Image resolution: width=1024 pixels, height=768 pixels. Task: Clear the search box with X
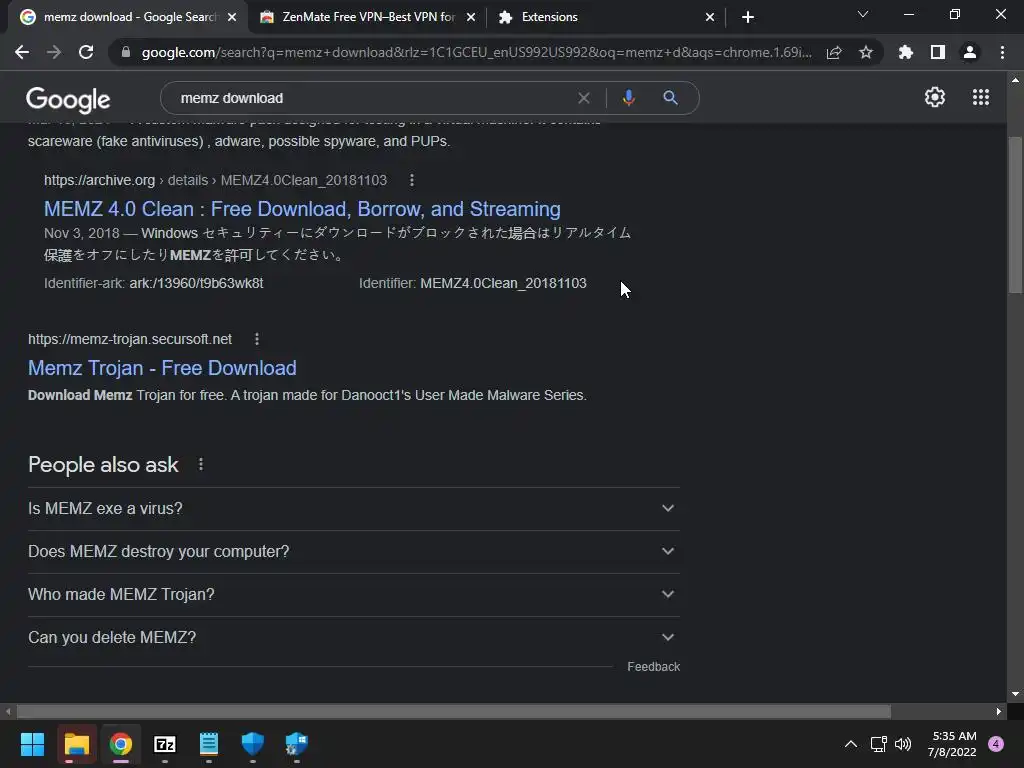click(584, 98)
